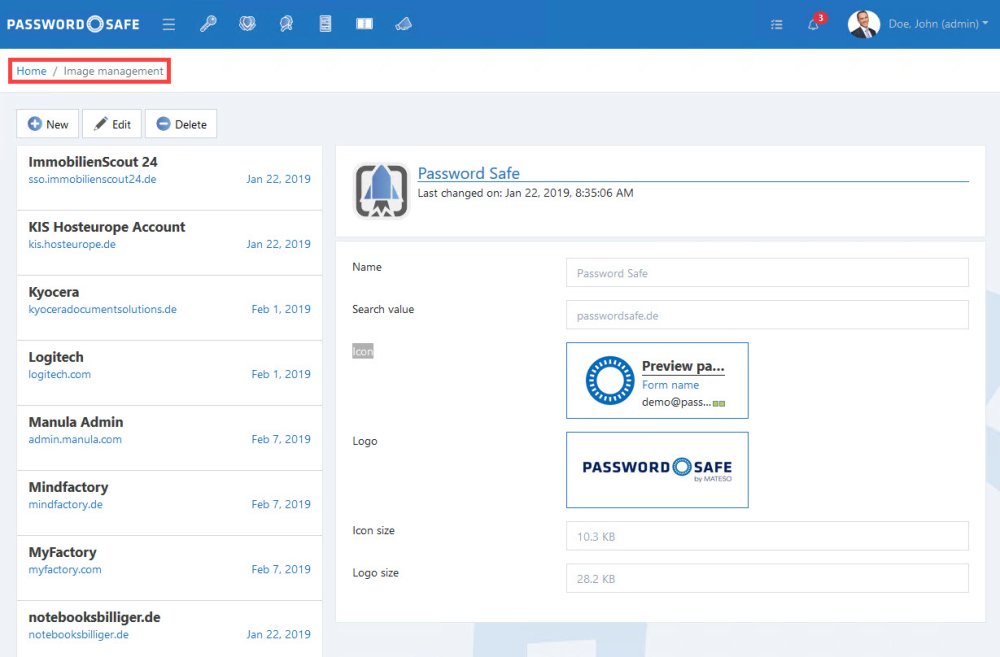This screenshot has width=1000, height=657.
Task: Open the notifications bell with badge
Action: tap(816, 22)
